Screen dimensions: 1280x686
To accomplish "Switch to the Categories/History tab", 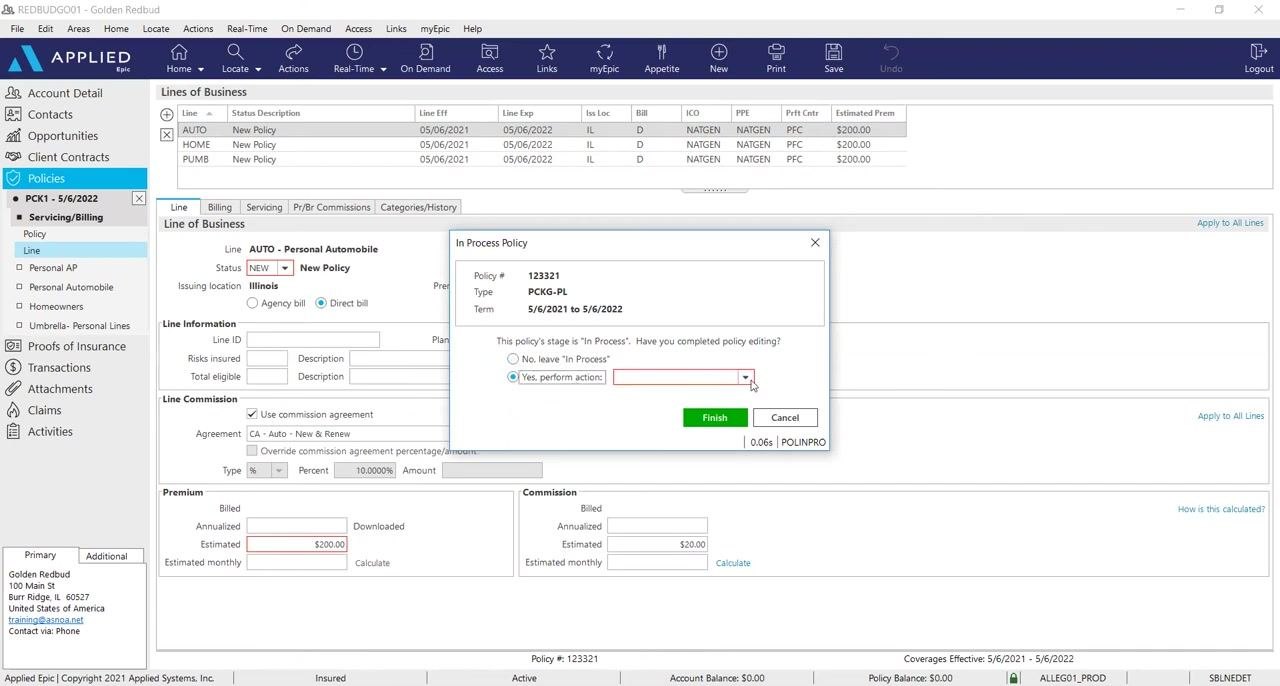I will click(x=419, y=207).
